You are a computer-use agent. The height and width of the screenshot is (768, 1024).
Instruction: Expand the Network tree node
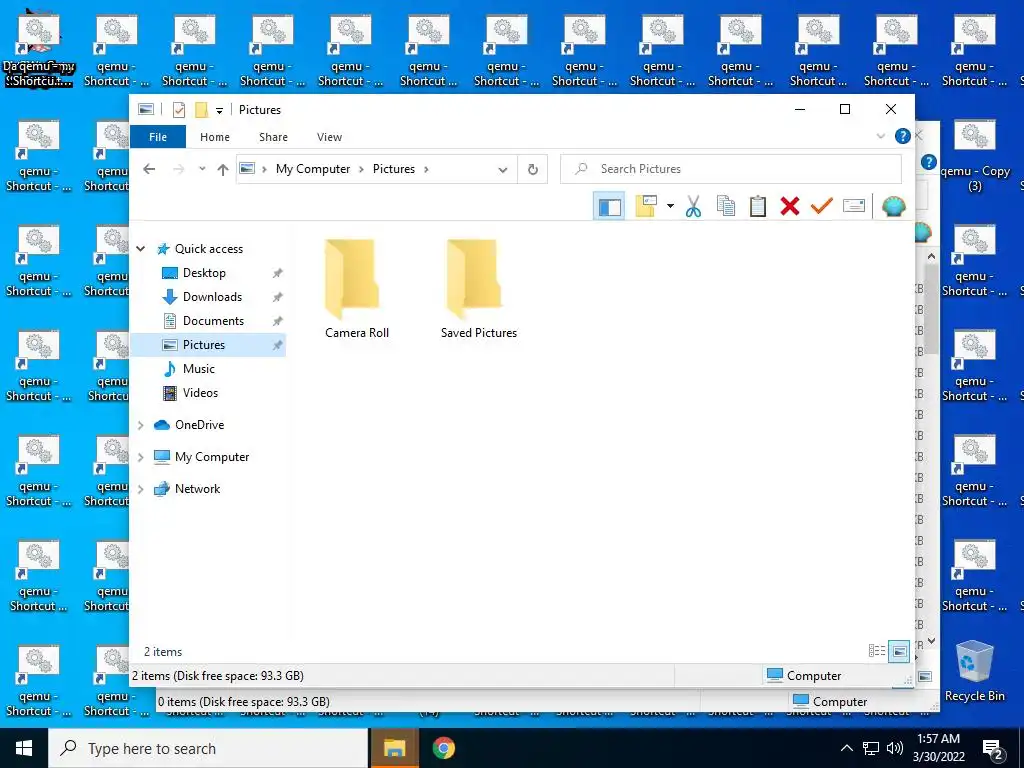coord(140,489)
